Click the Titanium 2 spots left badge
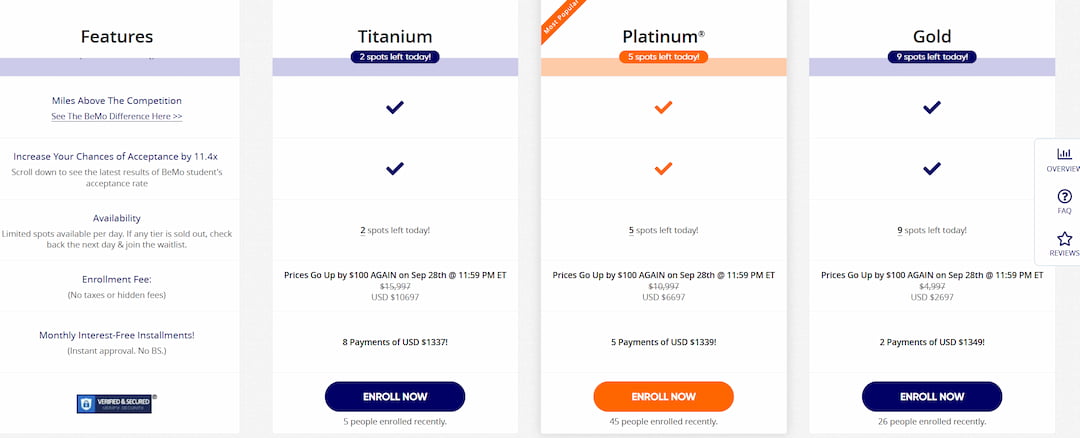The width and height of the screenshot is (1080, 438). click(x=395, y=57)
